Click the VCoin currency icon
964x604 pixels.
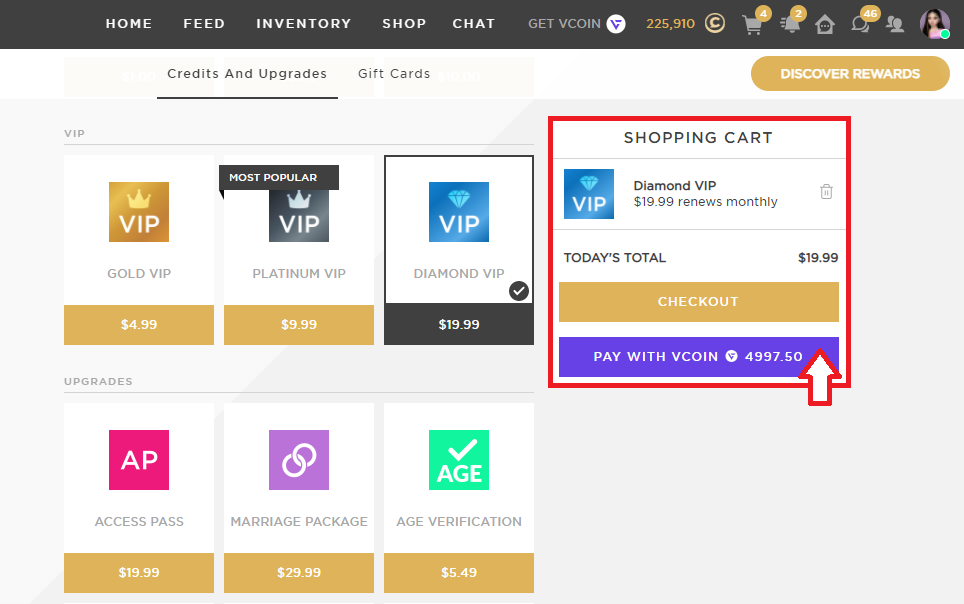[617, 23]
